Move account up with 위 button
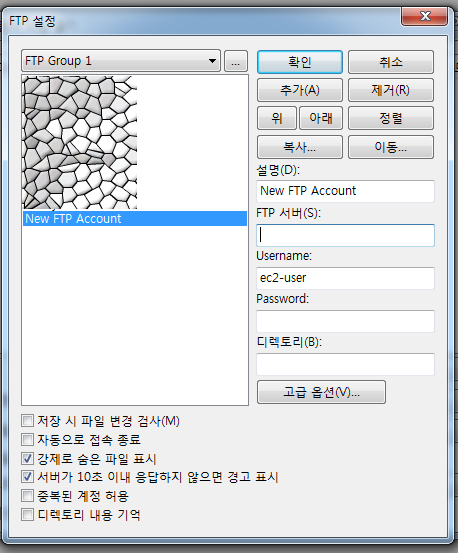This screenshot has width=458, height=553. coord(277,118)
